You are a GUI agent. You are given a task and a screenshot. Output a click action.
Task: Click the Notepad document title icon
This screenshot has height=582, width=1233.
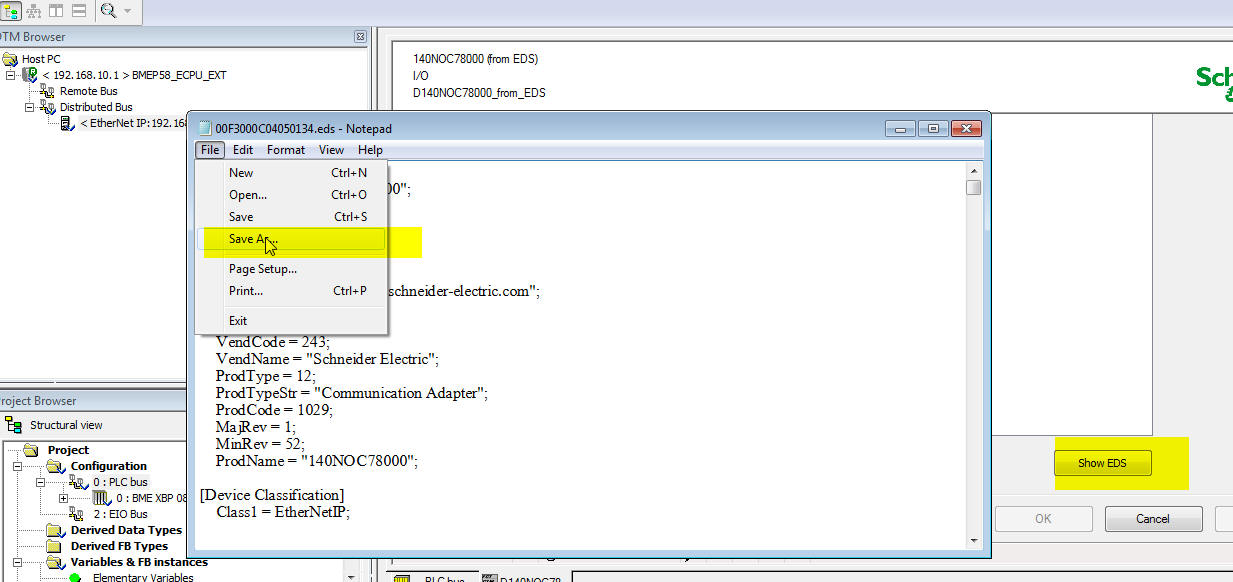tap(205, 128)
